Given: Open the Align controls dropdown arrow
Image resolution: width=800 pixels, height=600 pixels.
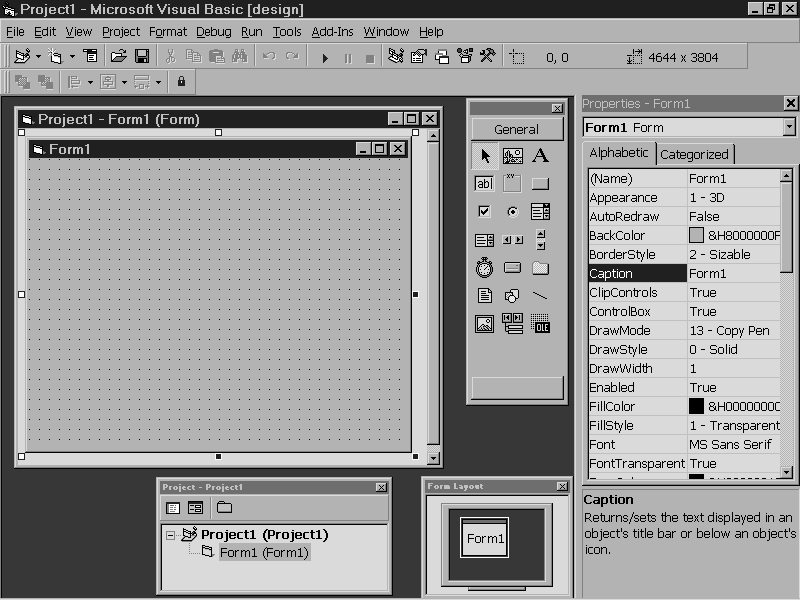Looking at the screenshot, I should 90,82.
